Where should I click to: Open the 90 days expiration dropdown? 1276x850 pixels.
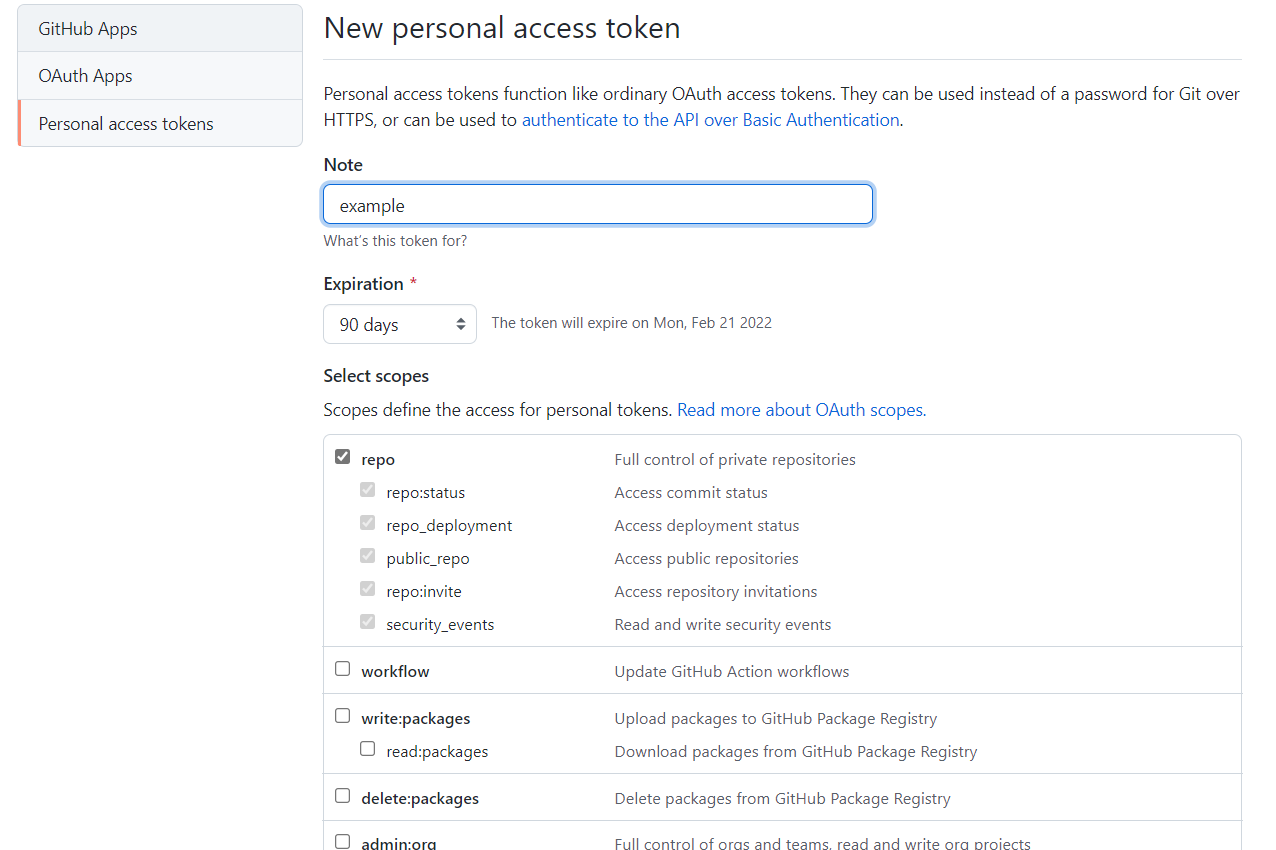[400, 324]
